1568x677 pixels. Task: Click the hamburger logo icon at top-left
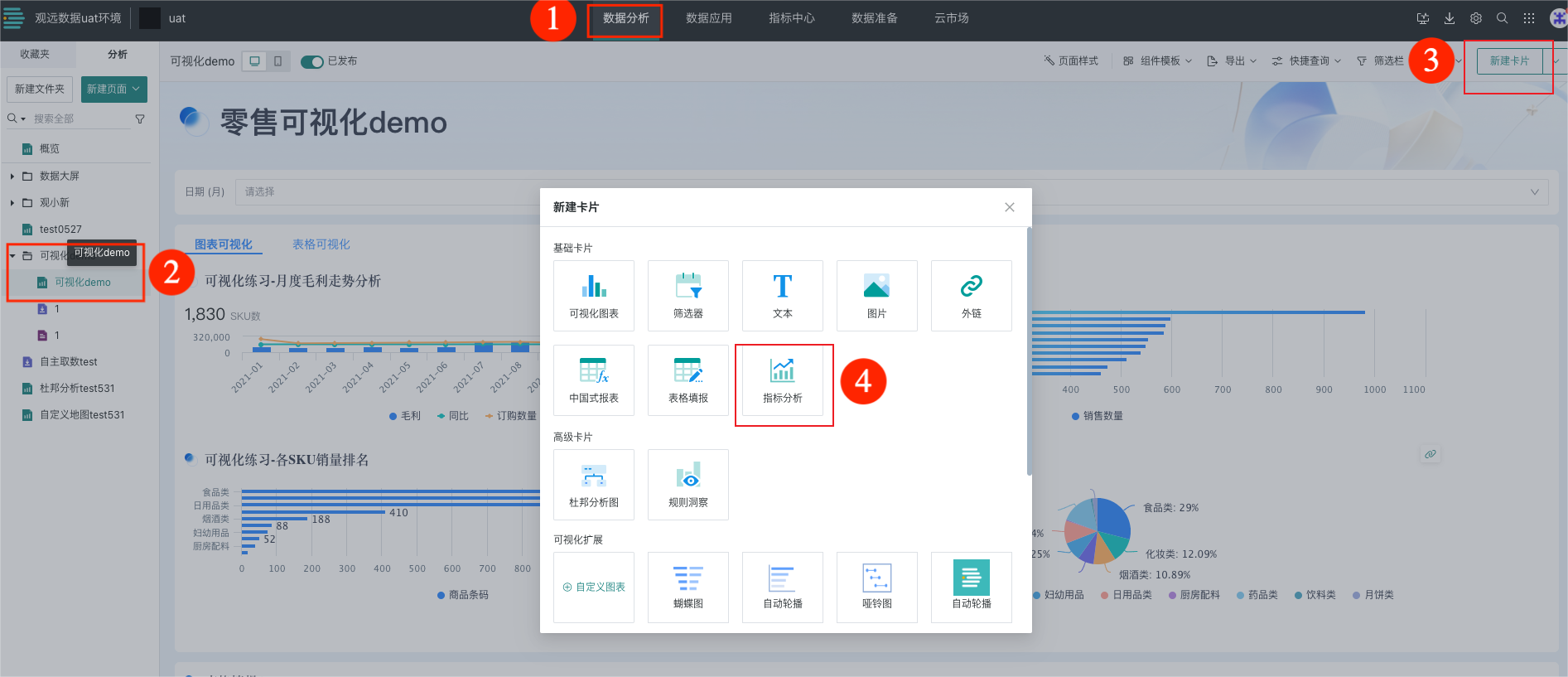click(x=13, y=18)
